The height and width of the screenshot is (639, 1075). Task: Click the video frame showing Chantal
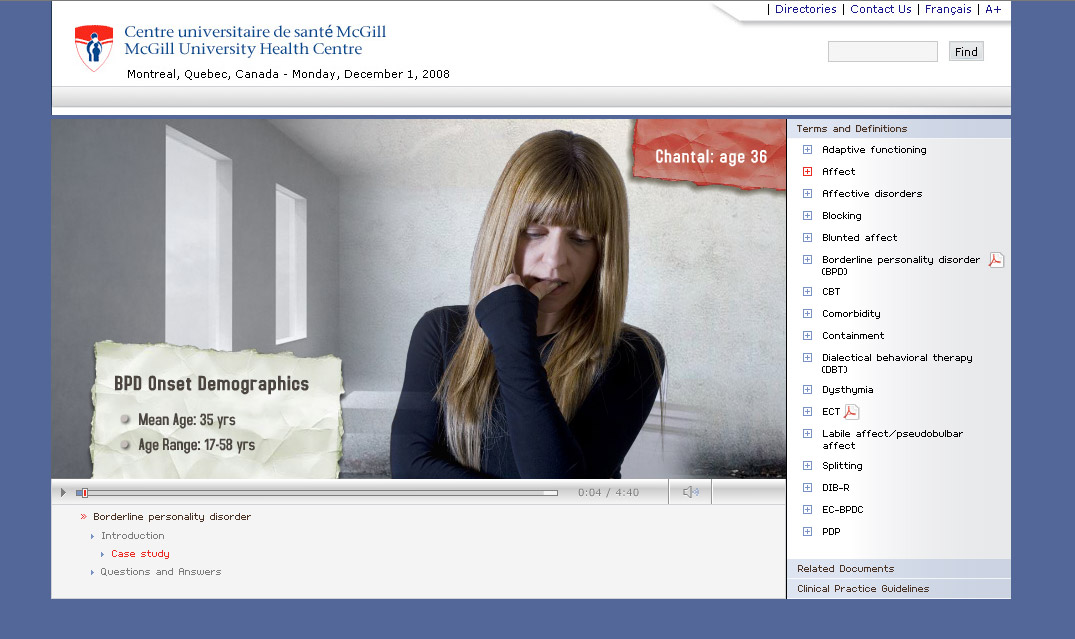pyautogui.click(x=418, y=298)
